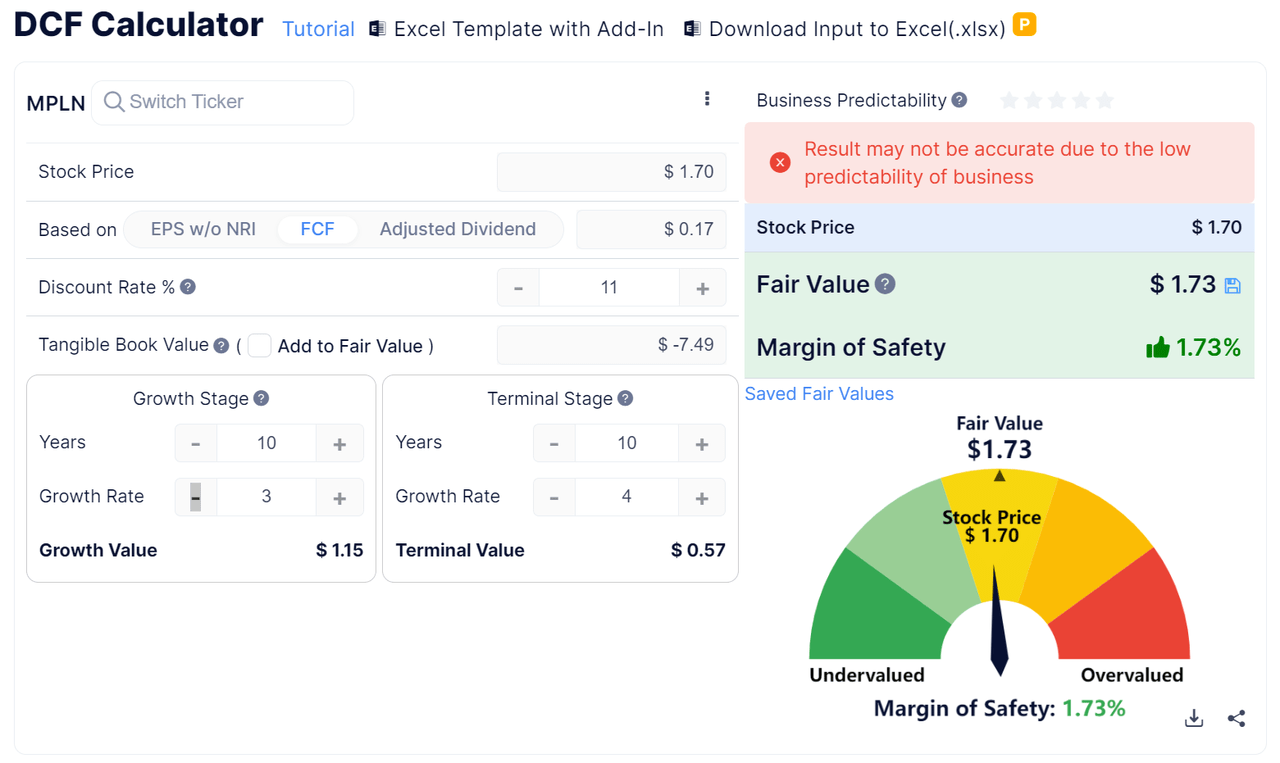Open Terminal Stage help icon

click(625, 398)
